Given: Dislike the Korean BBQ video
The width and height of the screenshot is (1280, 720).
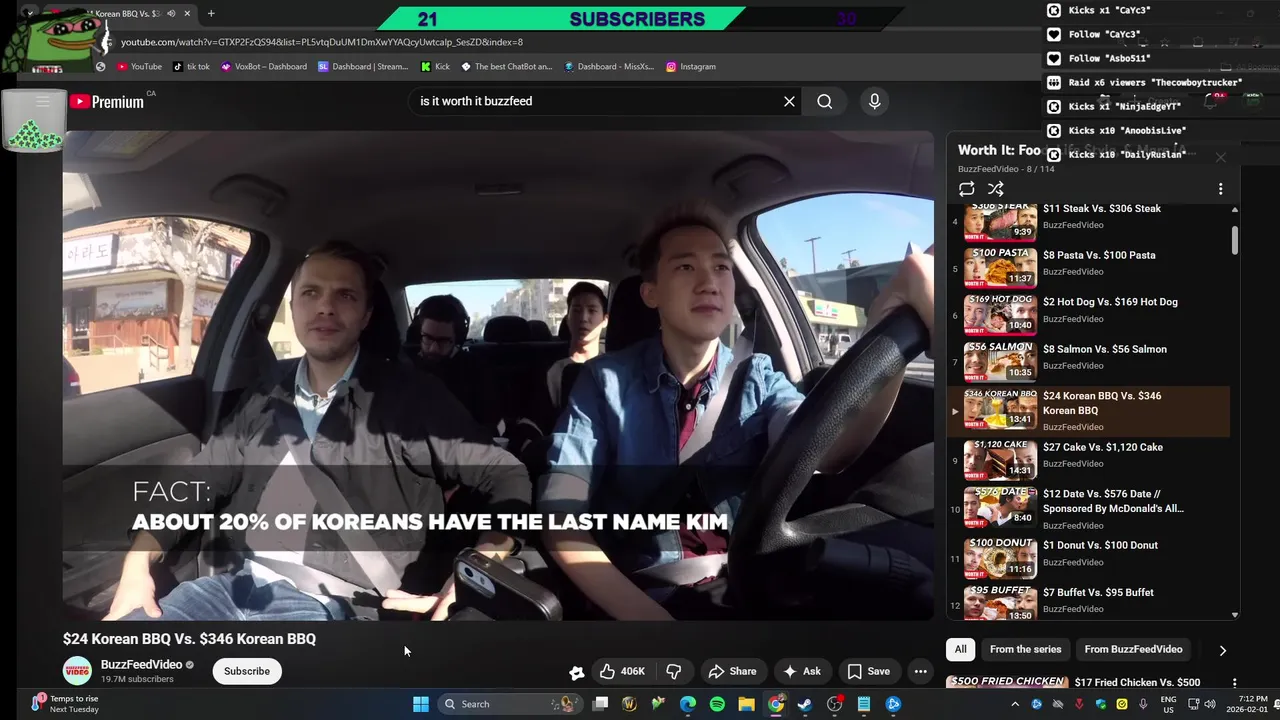Looking at the screenshot, I should pyautogui.click(x=674, y=671).
